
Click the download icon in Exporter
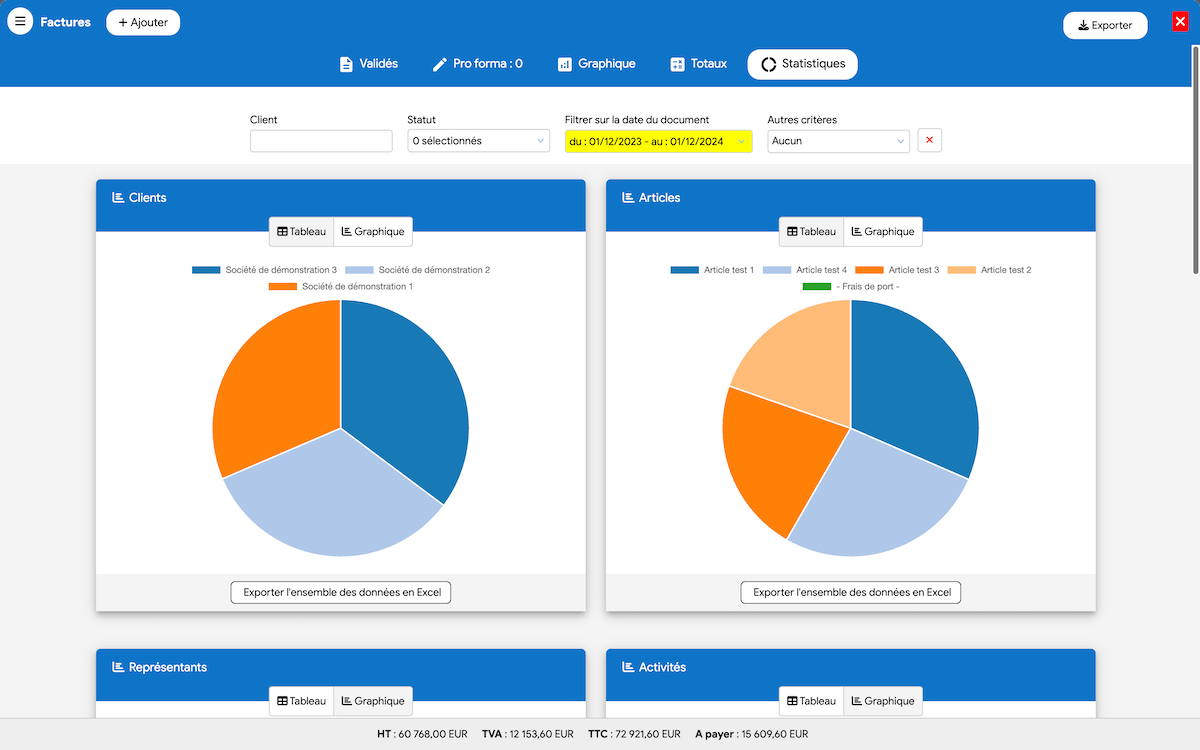pos(1083,25)
